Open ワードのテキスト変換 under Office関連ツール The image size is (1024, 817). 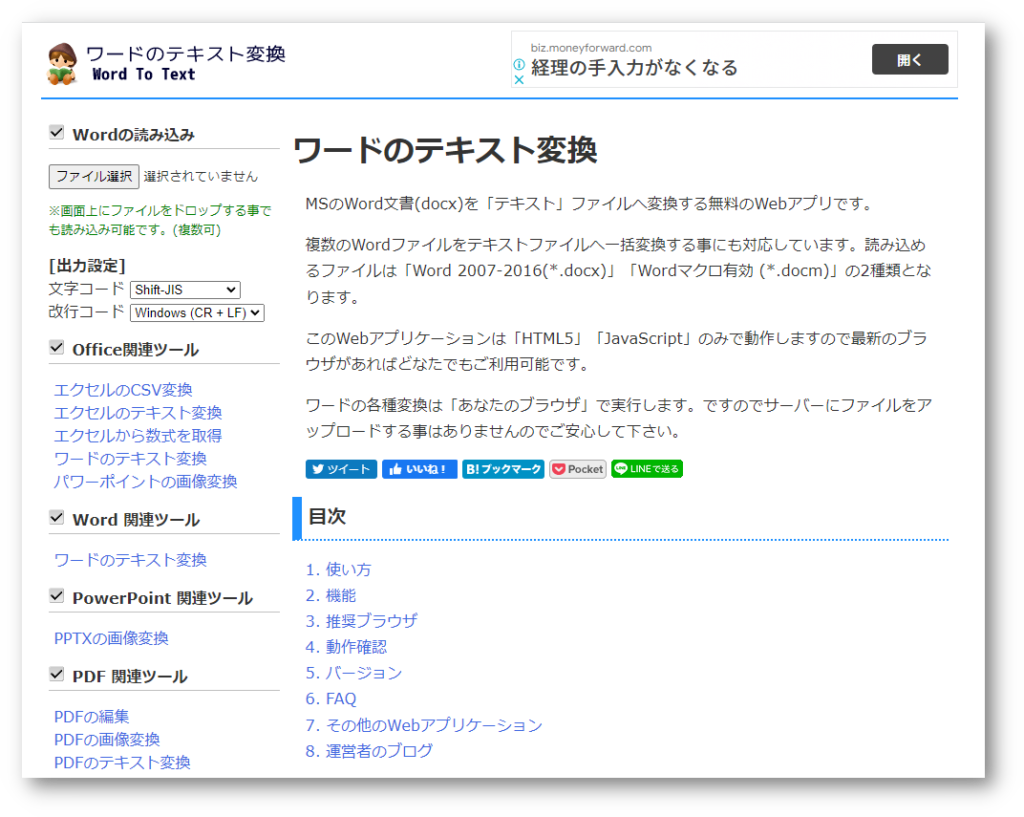click(131, 458)
